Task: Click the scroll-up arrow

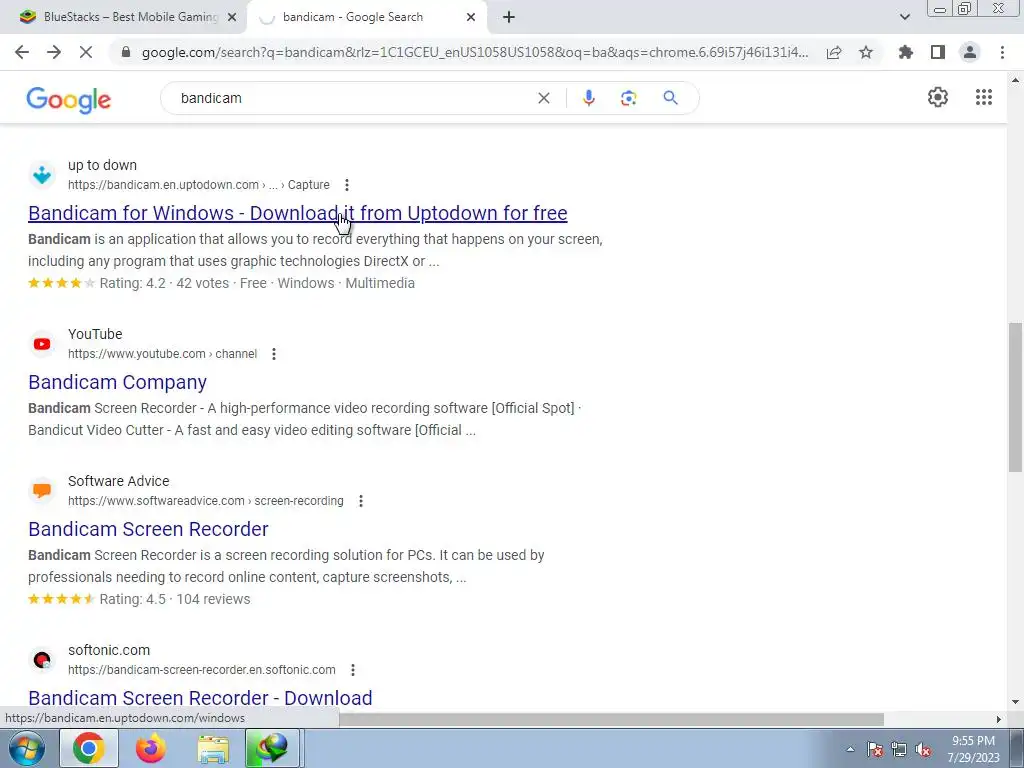Action: click(x=1015, y=80)
